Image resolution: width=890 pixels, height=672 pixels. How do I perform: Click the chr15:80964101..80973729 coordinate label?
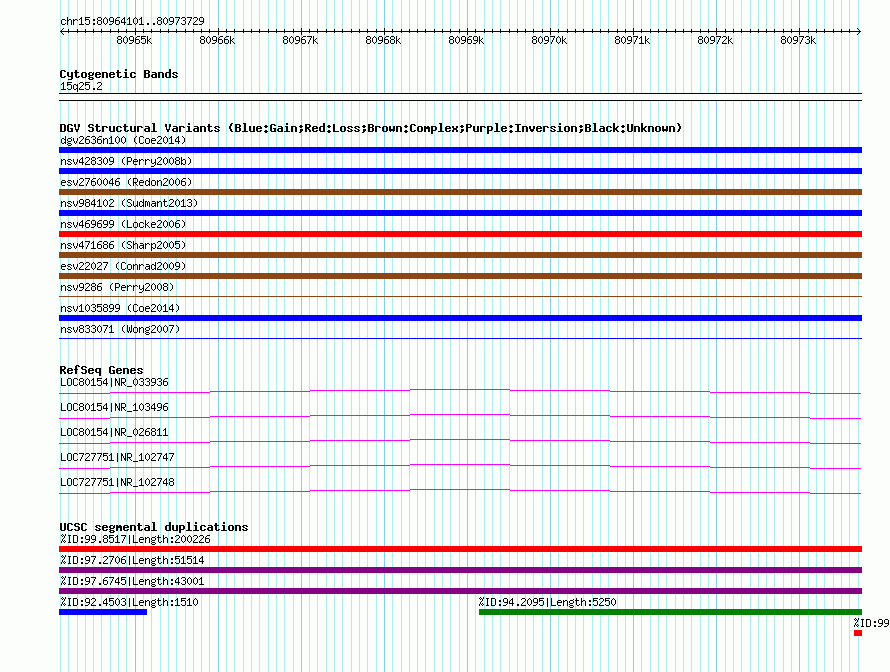click(132, 21)
